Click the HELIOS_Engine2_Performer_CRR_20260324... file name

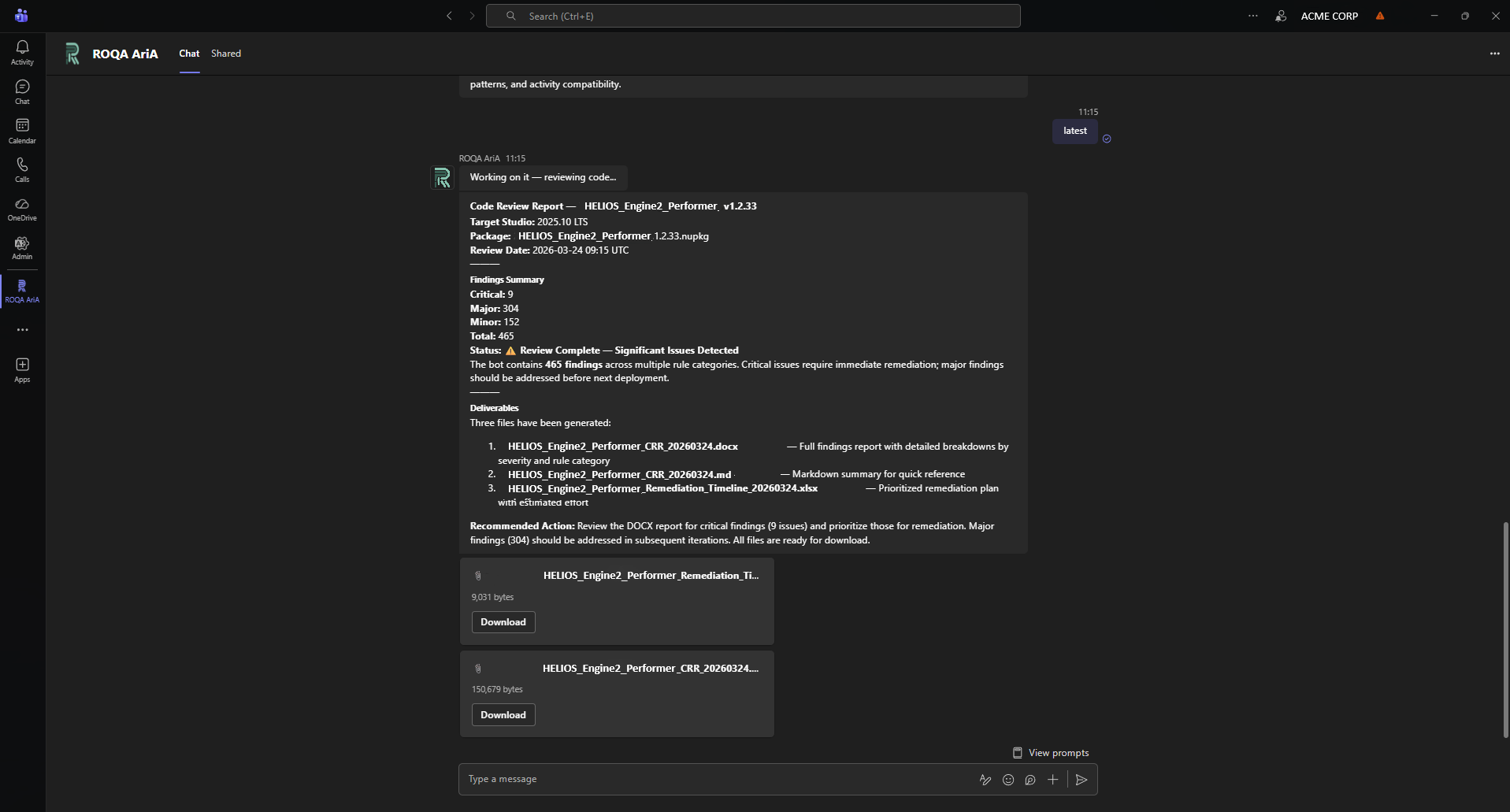pyautogui.click(x=651, y=668)
